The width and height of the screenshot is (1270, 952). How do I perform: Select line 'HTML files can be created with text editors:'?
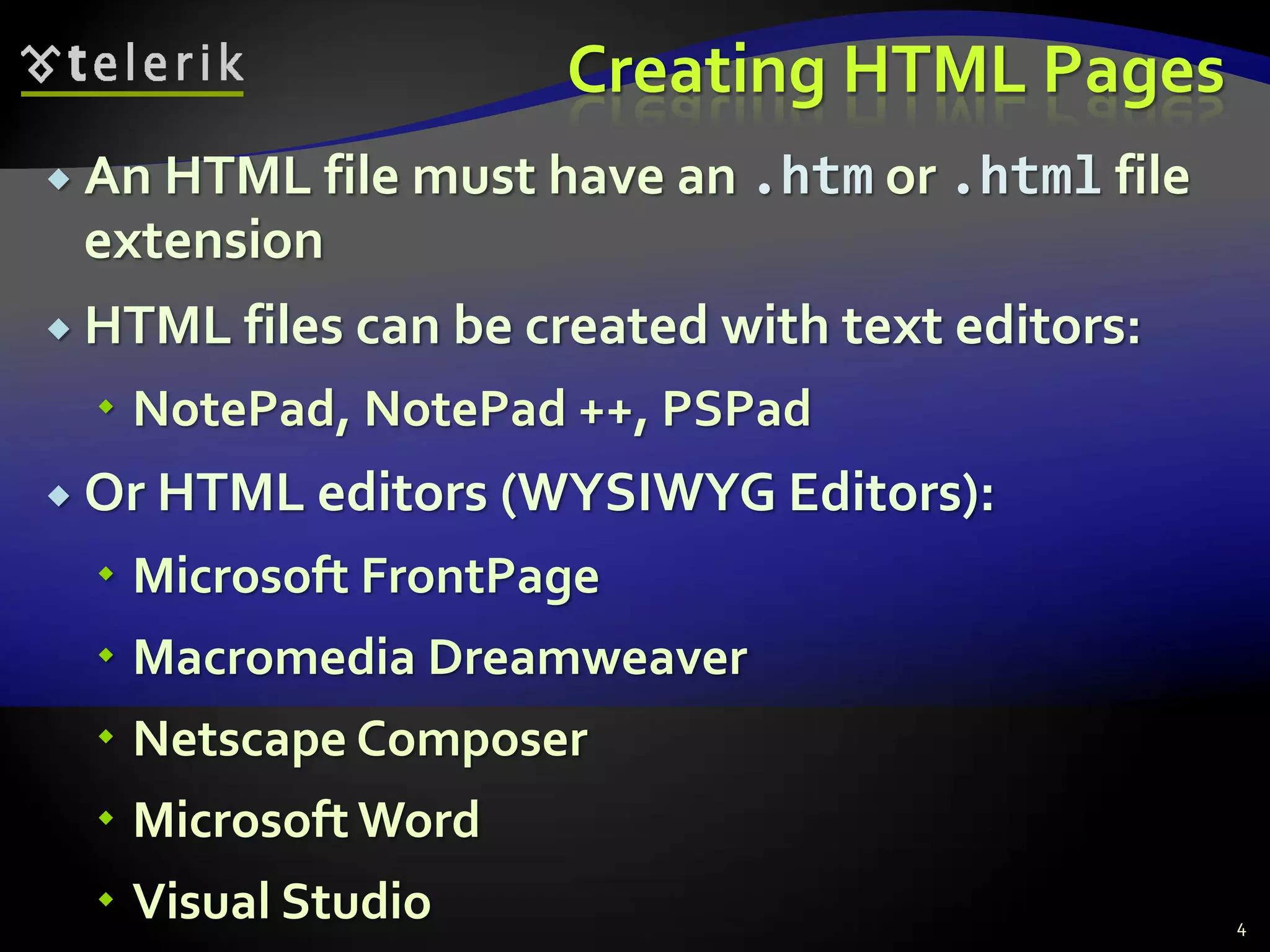(613, 325)
